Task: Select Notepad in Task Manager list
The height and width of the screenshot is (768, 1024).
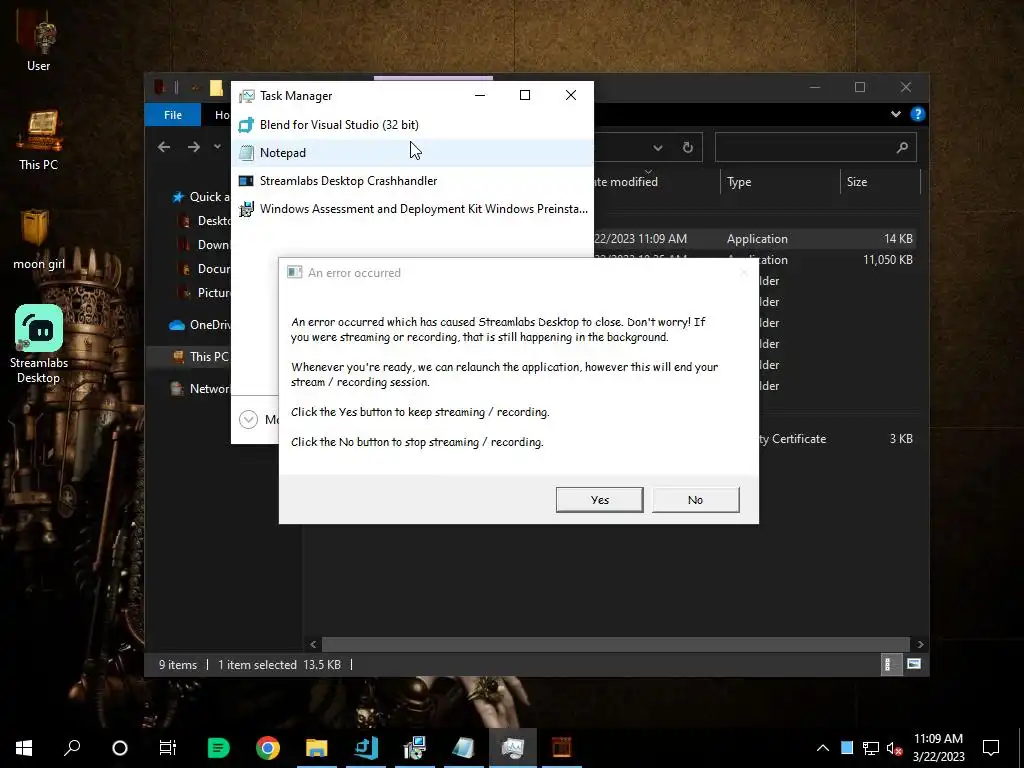Action: [x=413, y=153]
